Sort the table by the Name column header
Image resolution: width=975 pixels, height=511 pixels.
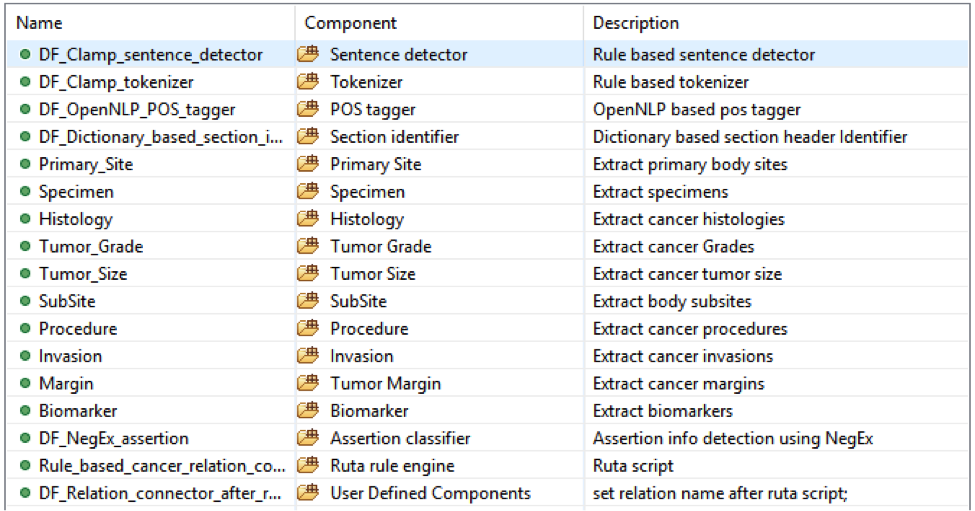40,23
